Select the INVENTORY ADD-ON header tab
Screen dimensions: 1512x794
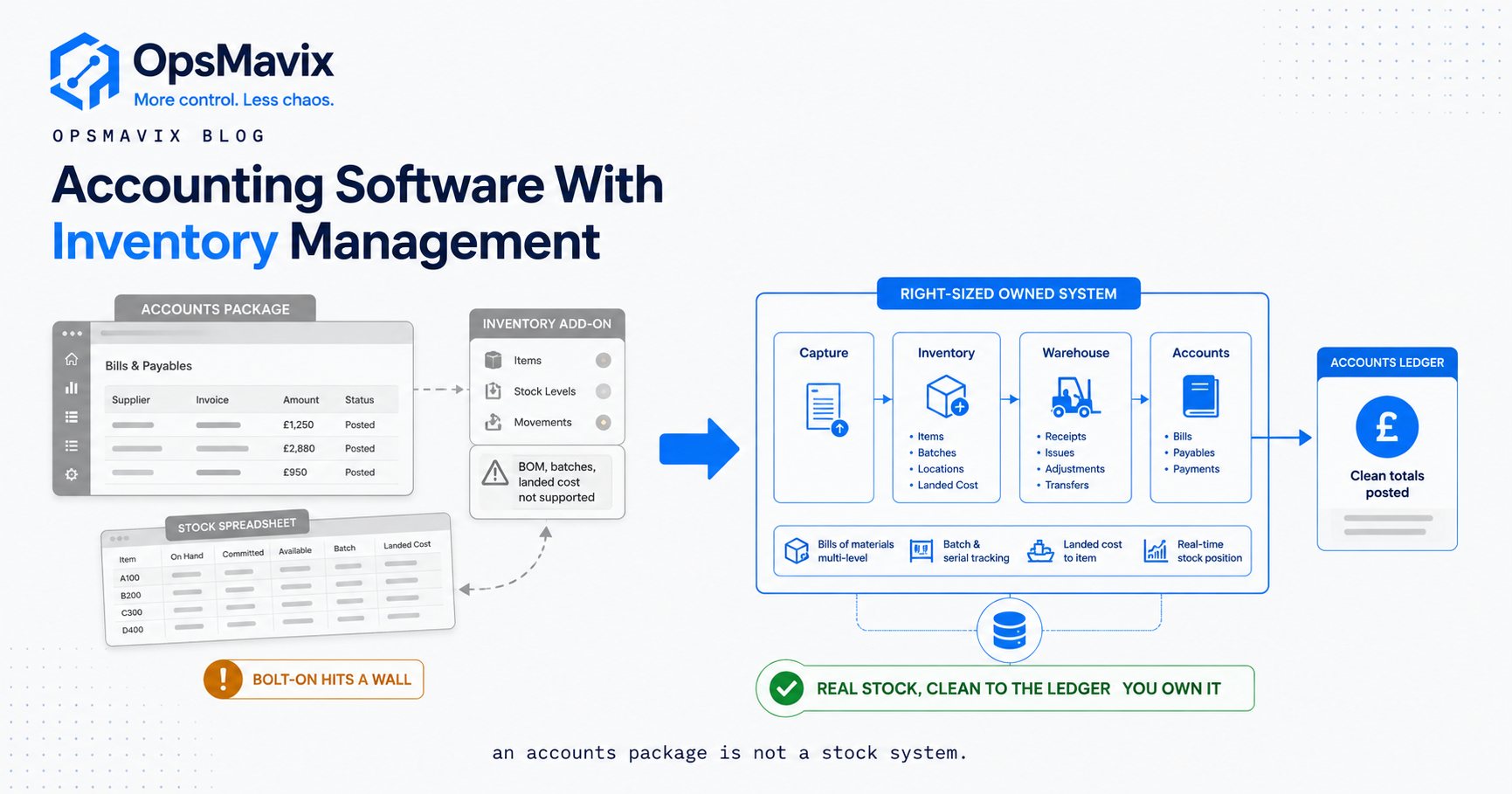(x=547, y=323)
